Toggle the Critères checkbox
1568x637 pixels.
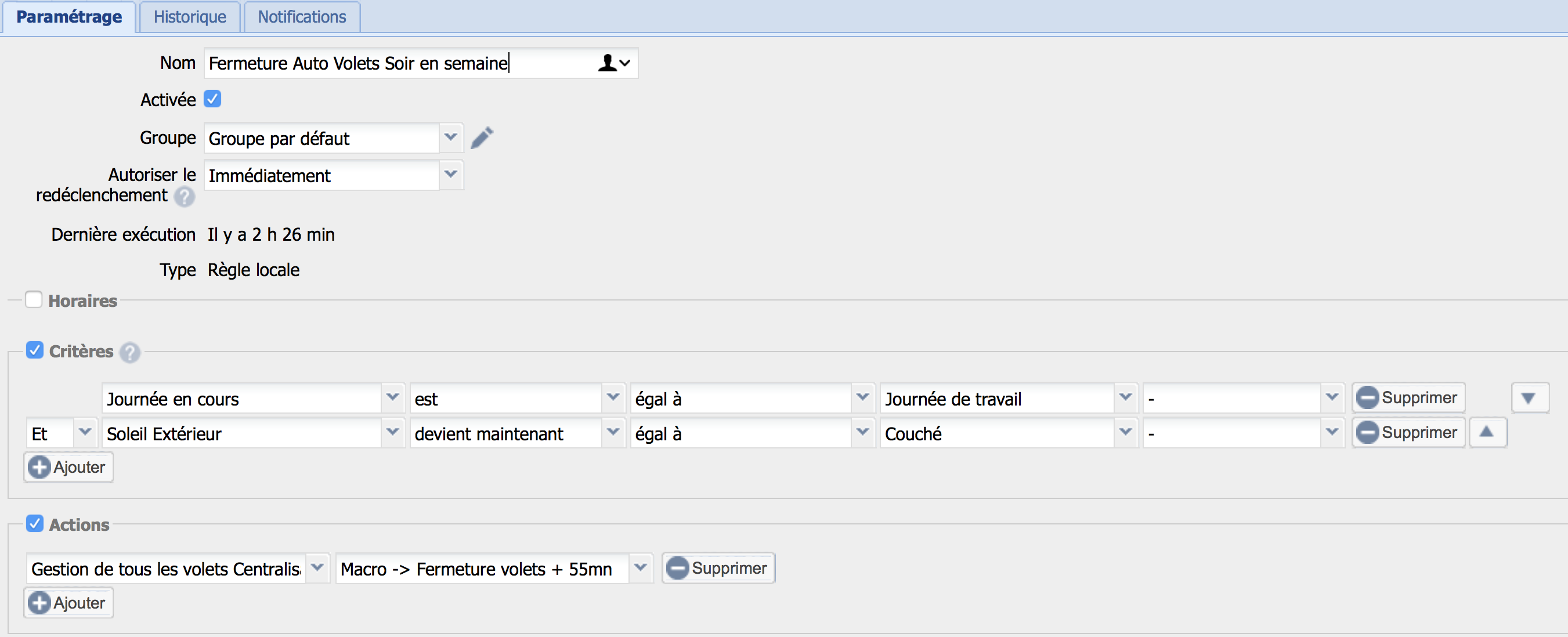tap(35, 350)
